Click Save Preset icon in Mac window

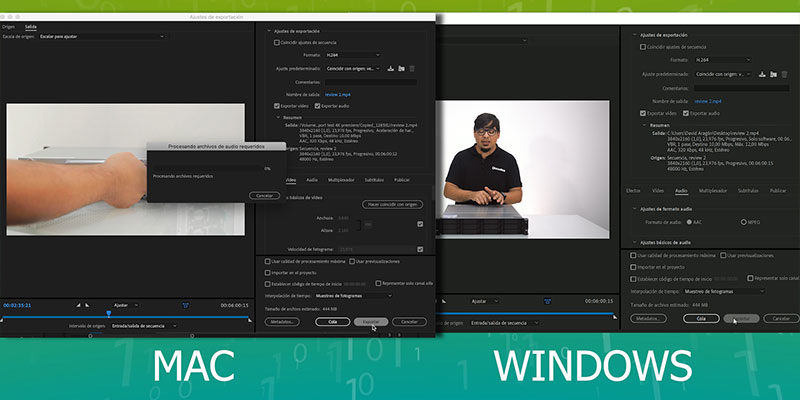(x=390, y=68)
